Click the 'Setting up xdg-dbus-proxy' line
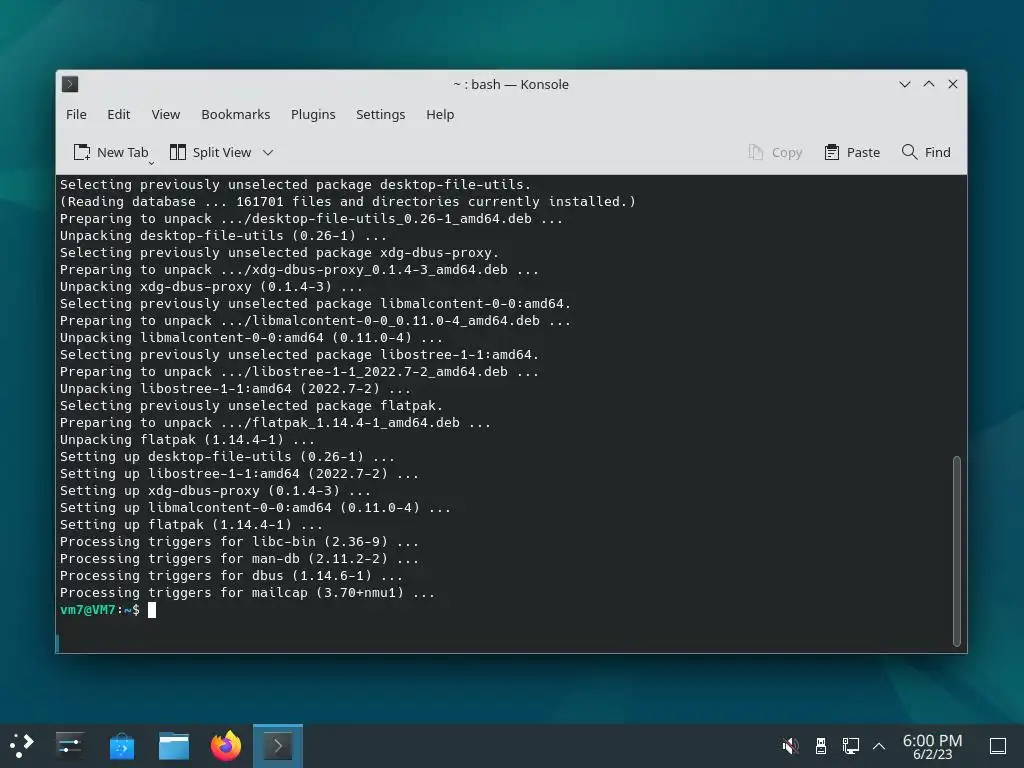1024x768 pixels. 216,490
